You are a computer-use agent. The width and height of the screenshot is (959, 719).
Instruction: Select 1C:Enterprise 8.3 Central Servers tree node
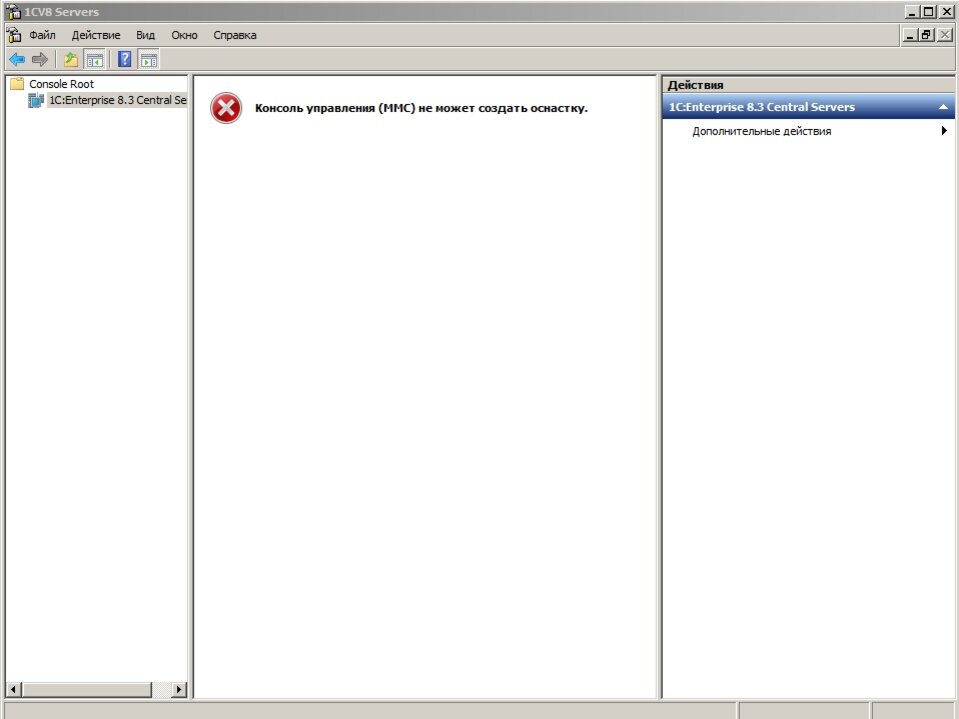coord(117,100)
